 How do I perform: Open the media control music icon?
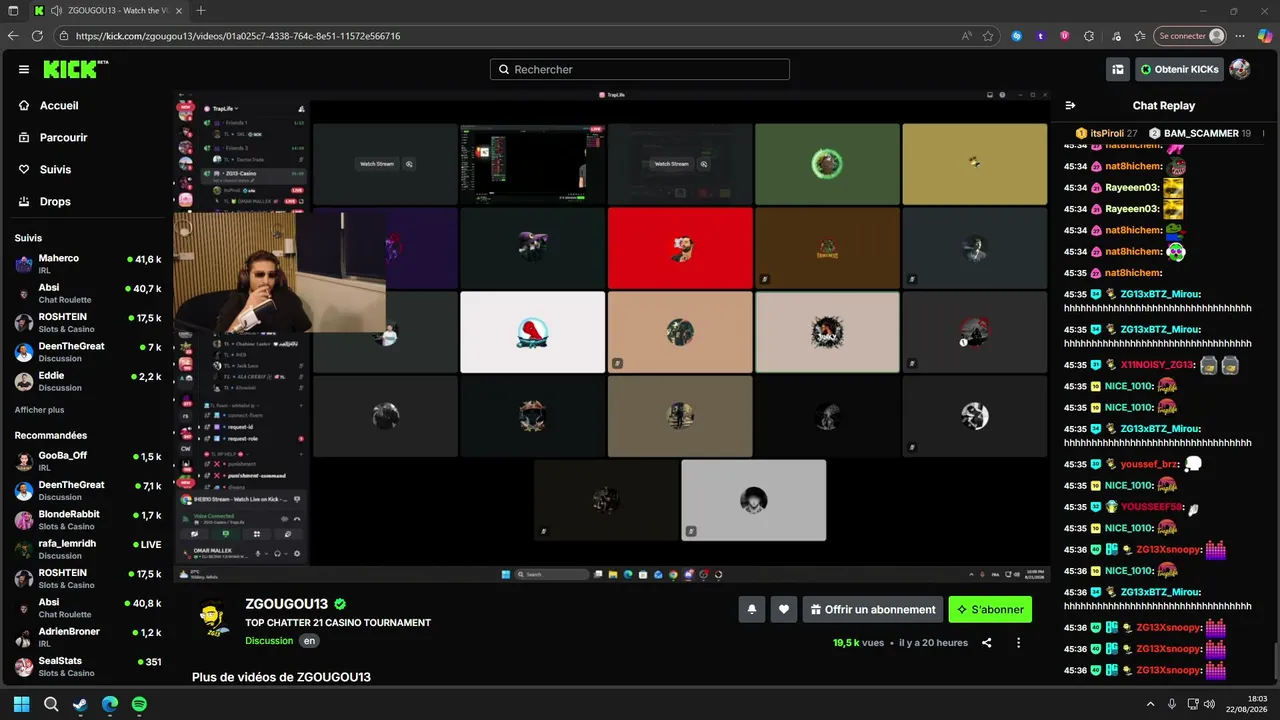[1114, 36]
